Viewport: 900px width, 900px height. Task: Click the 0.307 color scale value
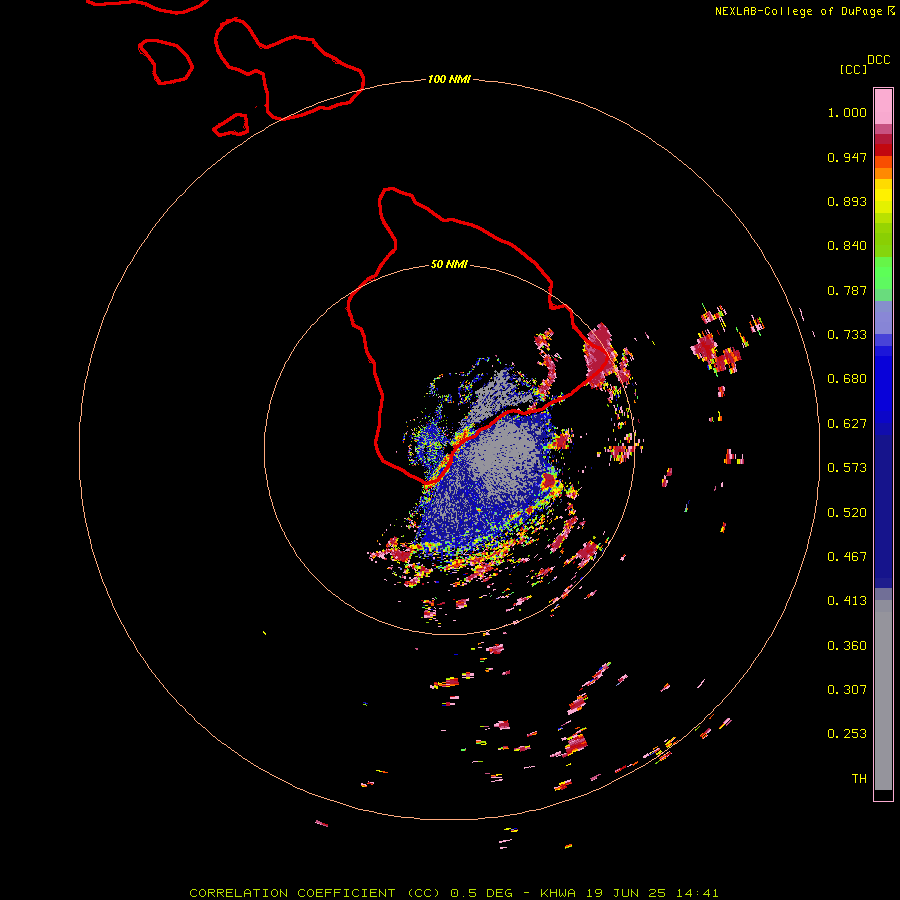(847, 690)
